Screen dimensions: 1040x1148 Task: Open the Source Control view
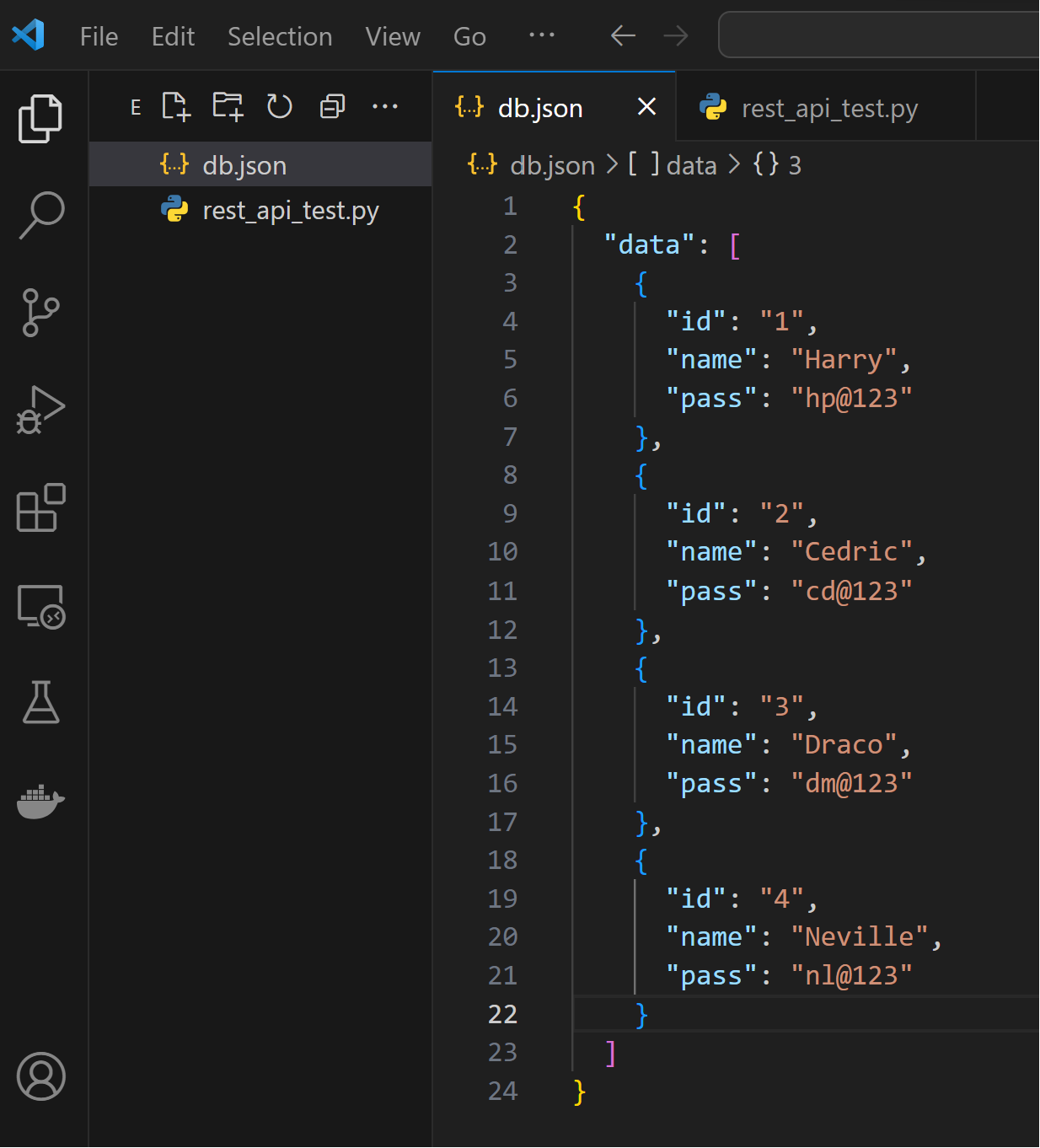click(x=40, y=313)
